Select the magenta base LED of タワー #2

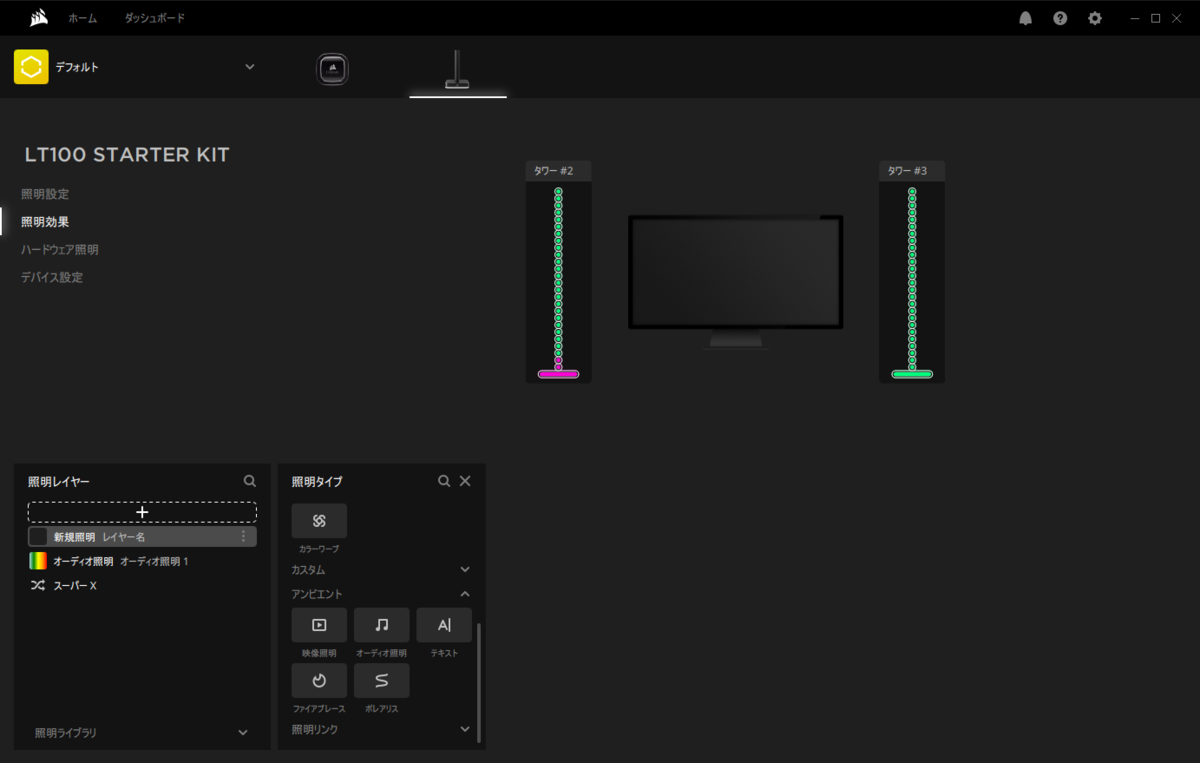pos(559,374)
